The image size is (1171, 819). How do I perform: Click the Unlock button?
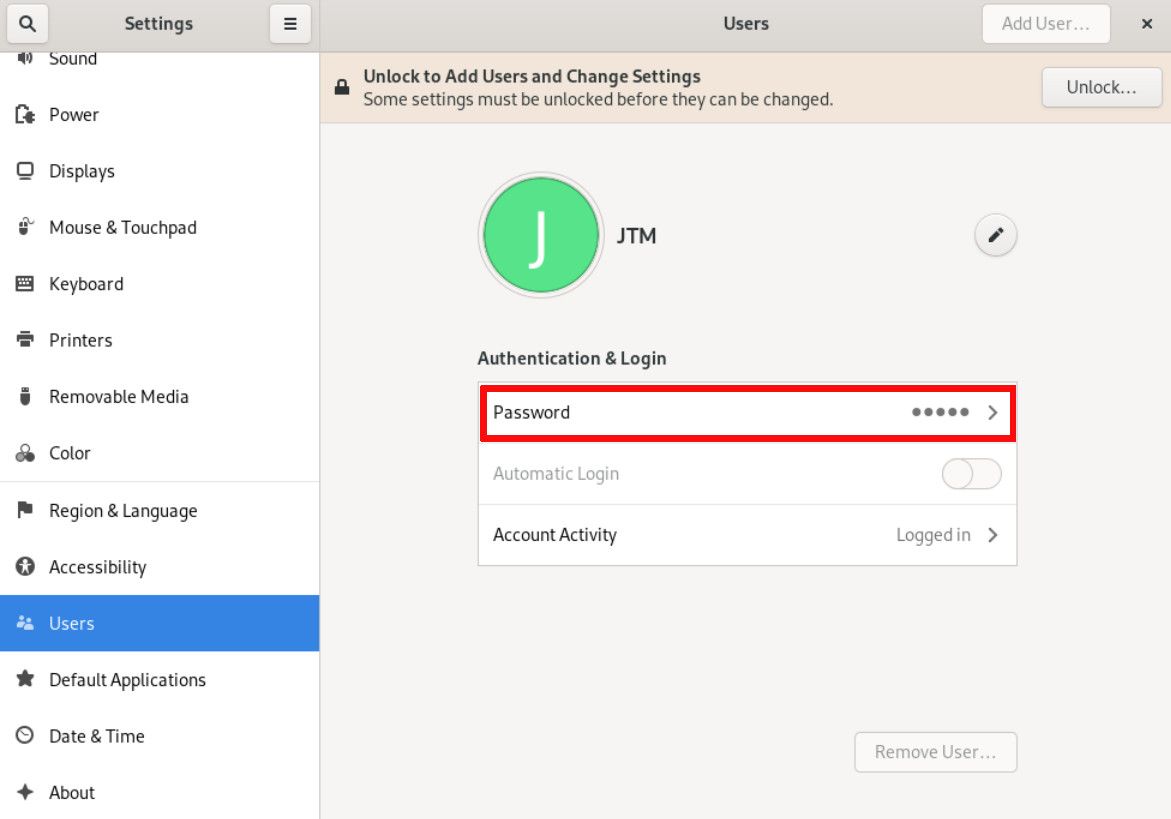pyautogui.click(x=1101, y=87)
